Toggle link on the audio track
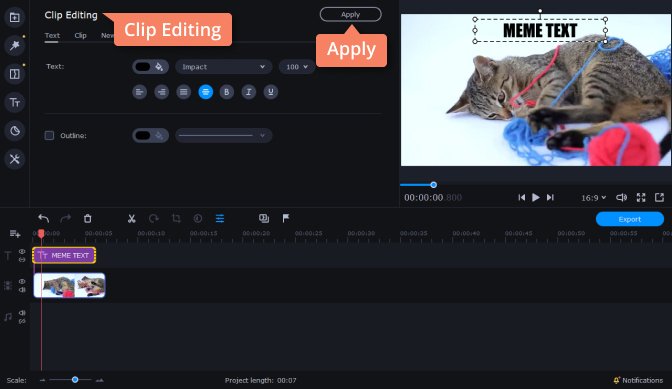This screenshot has width=672, height=389. tap(22, 321)
